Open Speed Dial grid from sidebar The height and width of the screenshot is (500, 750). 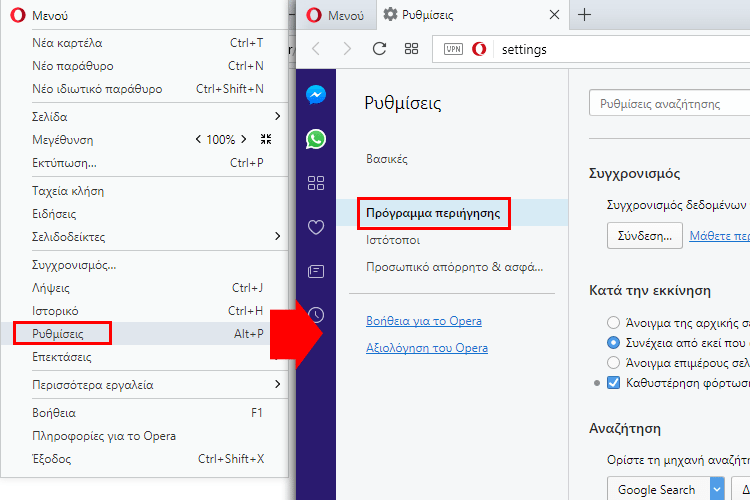(316, 183)
